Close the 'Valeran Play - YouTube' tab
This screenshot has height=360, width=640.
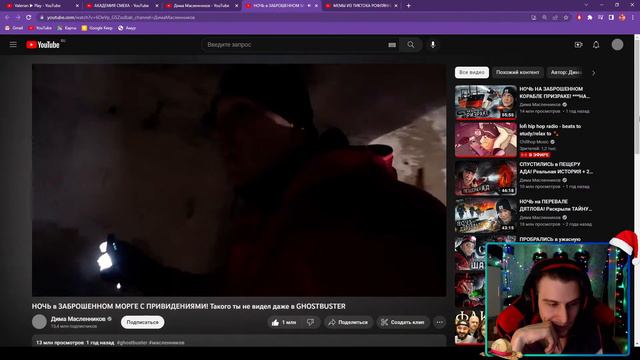[x=77, y=6]
